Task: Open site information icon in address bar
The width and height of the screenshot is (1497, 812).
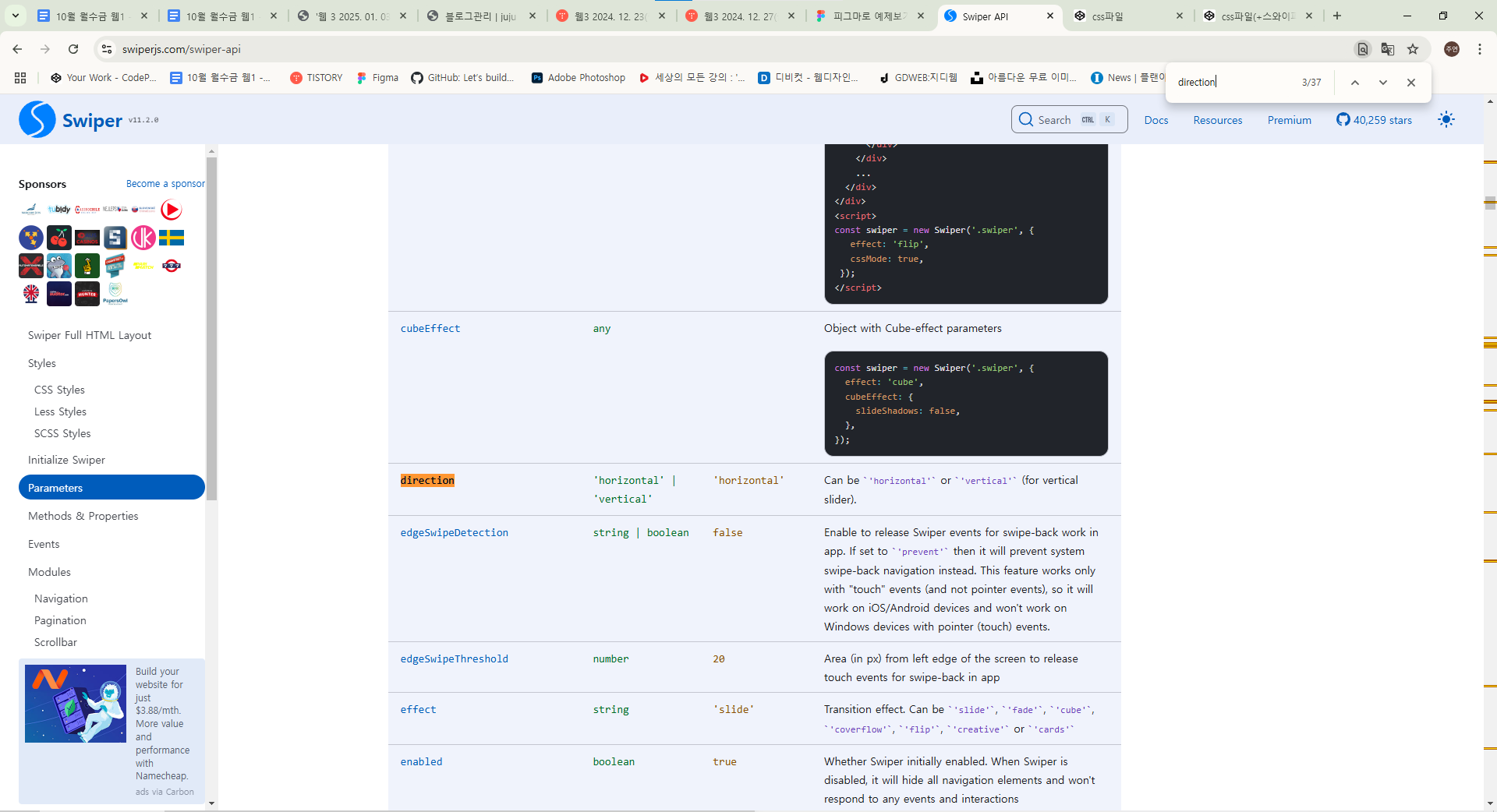Action: click(x=107, y=49)
